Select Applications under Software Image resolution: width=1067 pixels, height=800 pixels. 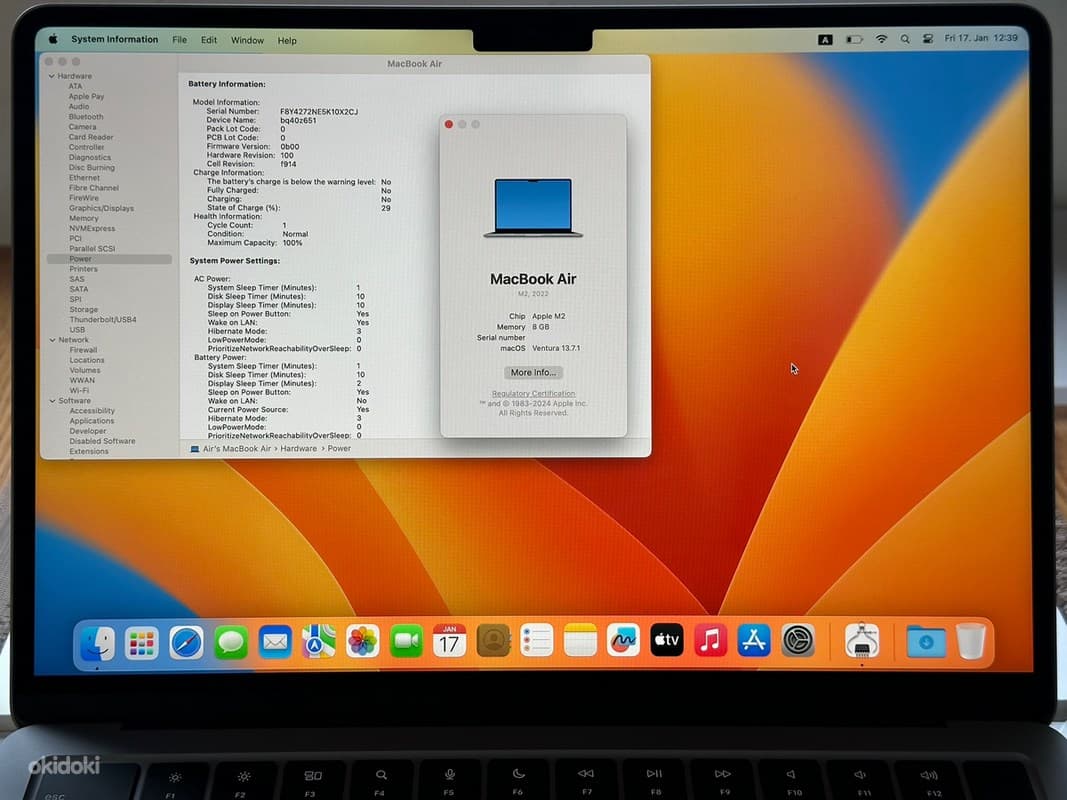[92, 421]
